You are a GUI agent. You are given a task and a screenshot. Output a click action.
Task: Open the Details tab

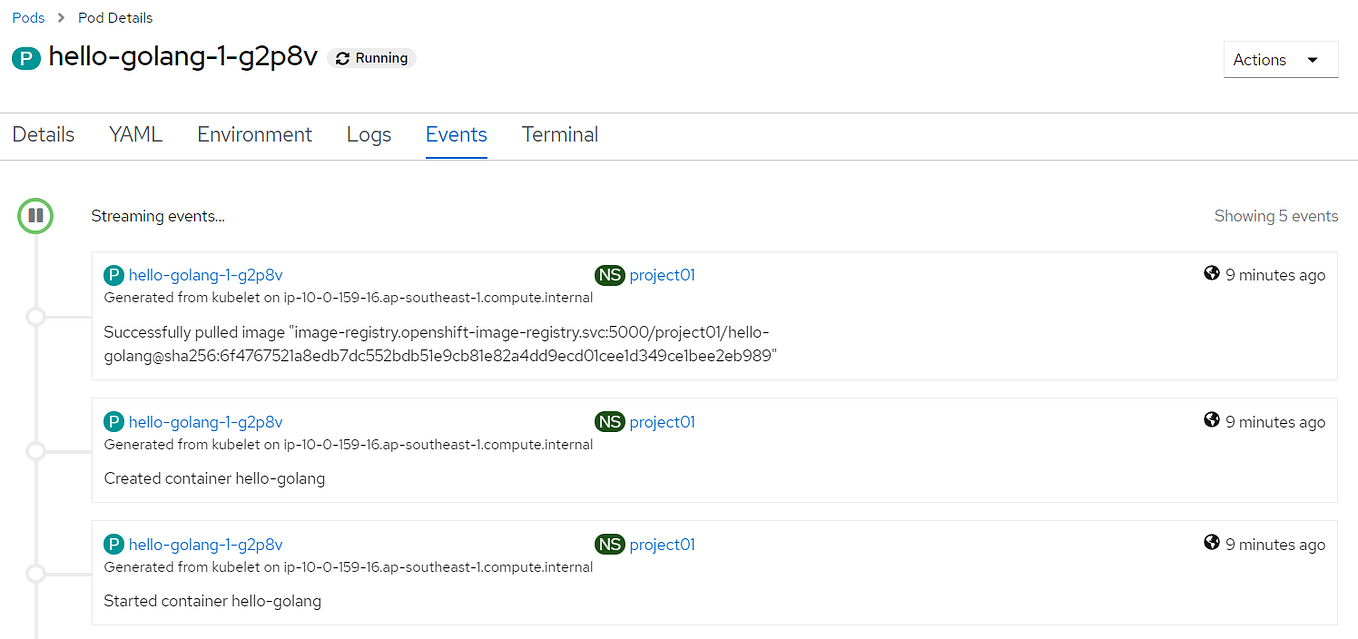[x=42, y=134]
